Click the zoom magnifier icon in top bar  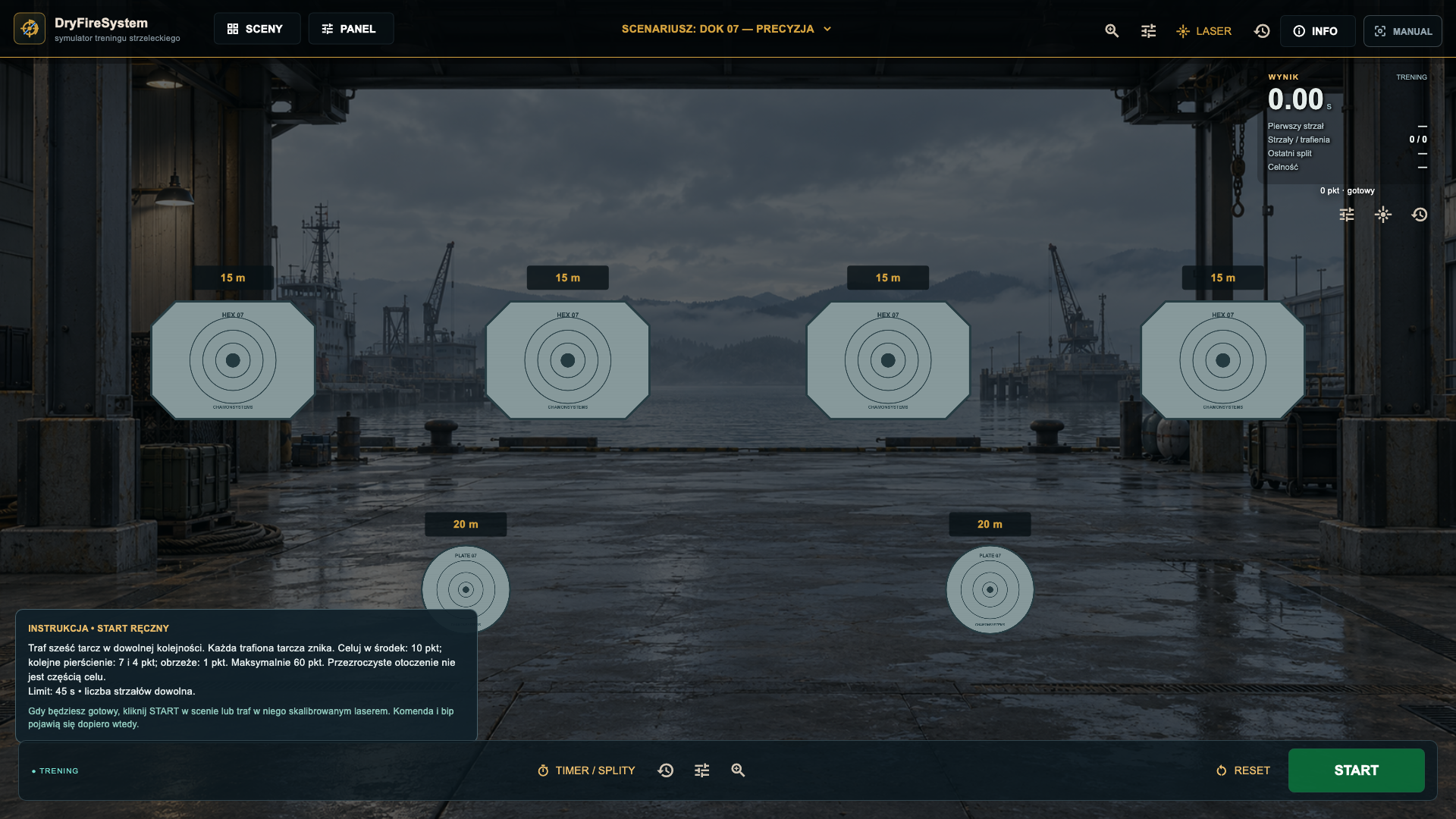pyautogui.click(x=1112, y=31)
